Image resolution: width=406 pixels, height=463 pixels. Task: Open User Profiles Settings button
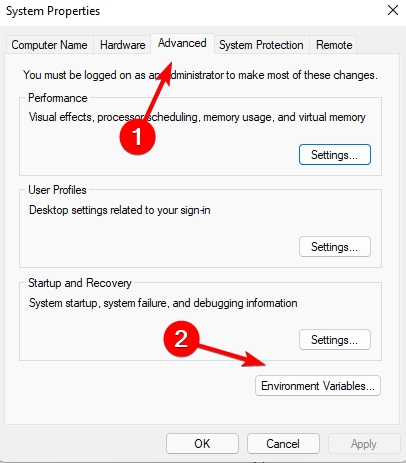point(335,247)
